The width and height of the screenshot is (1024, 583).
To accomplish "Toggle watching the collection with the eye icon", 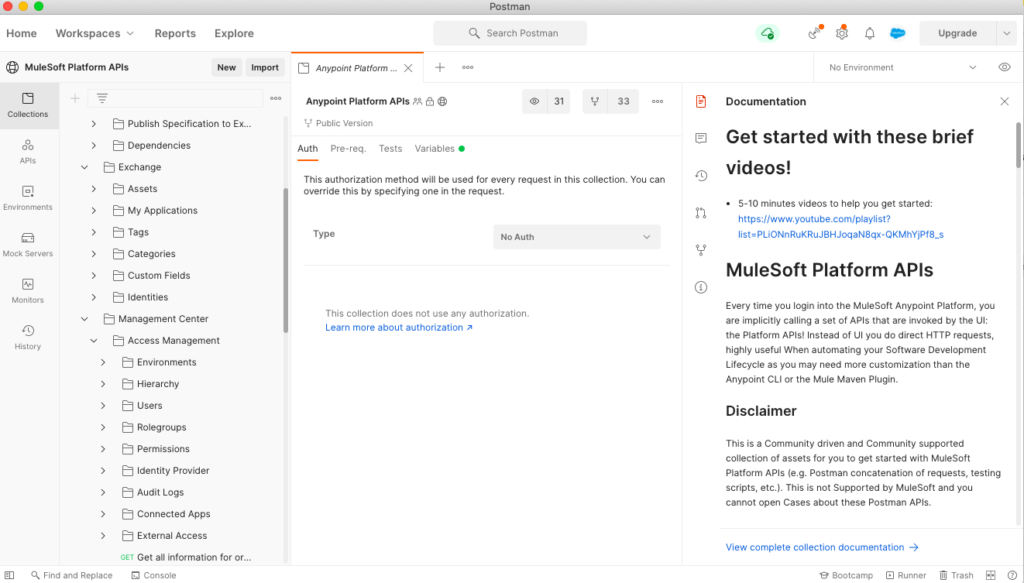I will click(534, 101).
